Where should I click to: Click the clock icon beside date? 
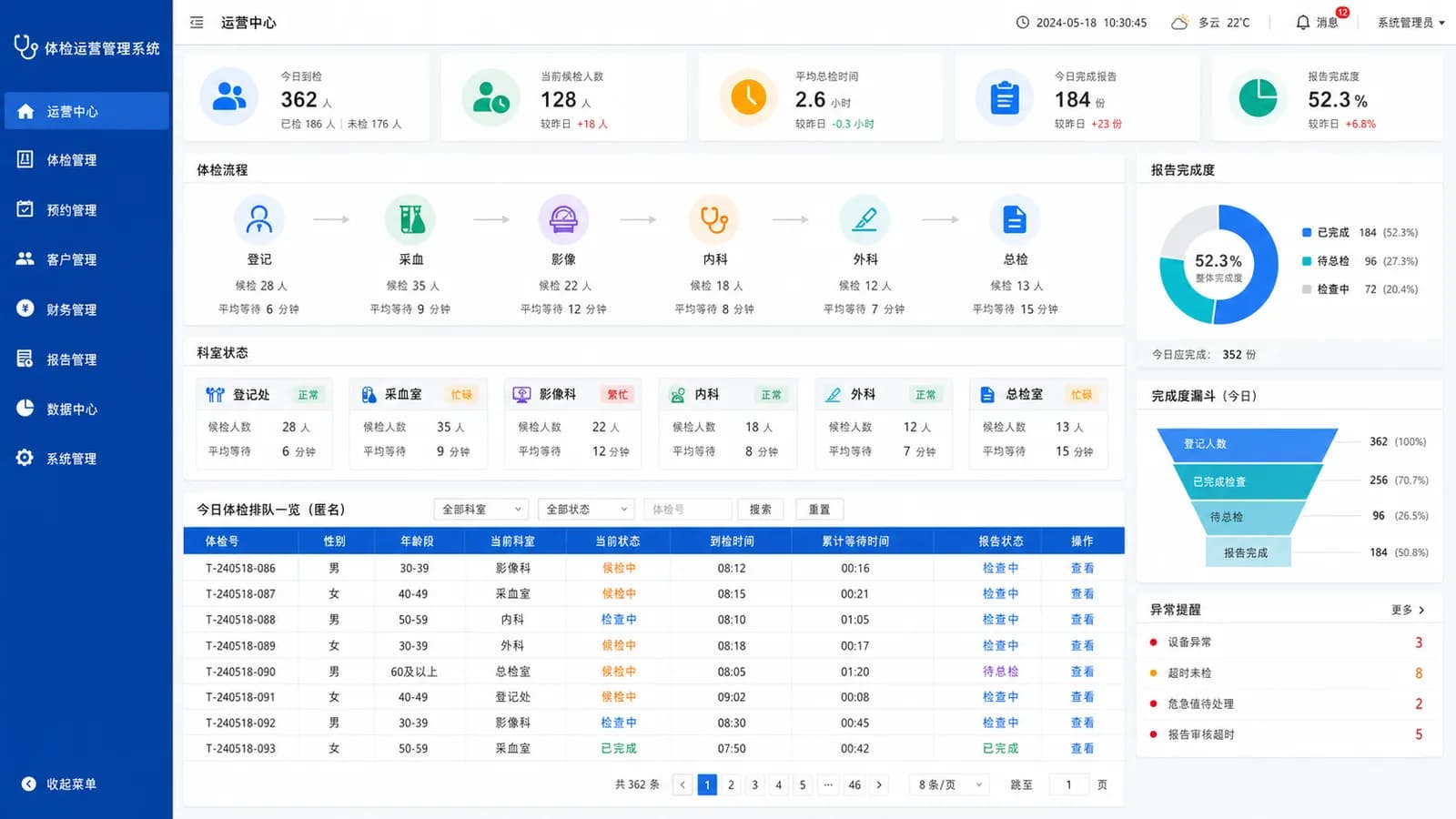point(1022,22)
